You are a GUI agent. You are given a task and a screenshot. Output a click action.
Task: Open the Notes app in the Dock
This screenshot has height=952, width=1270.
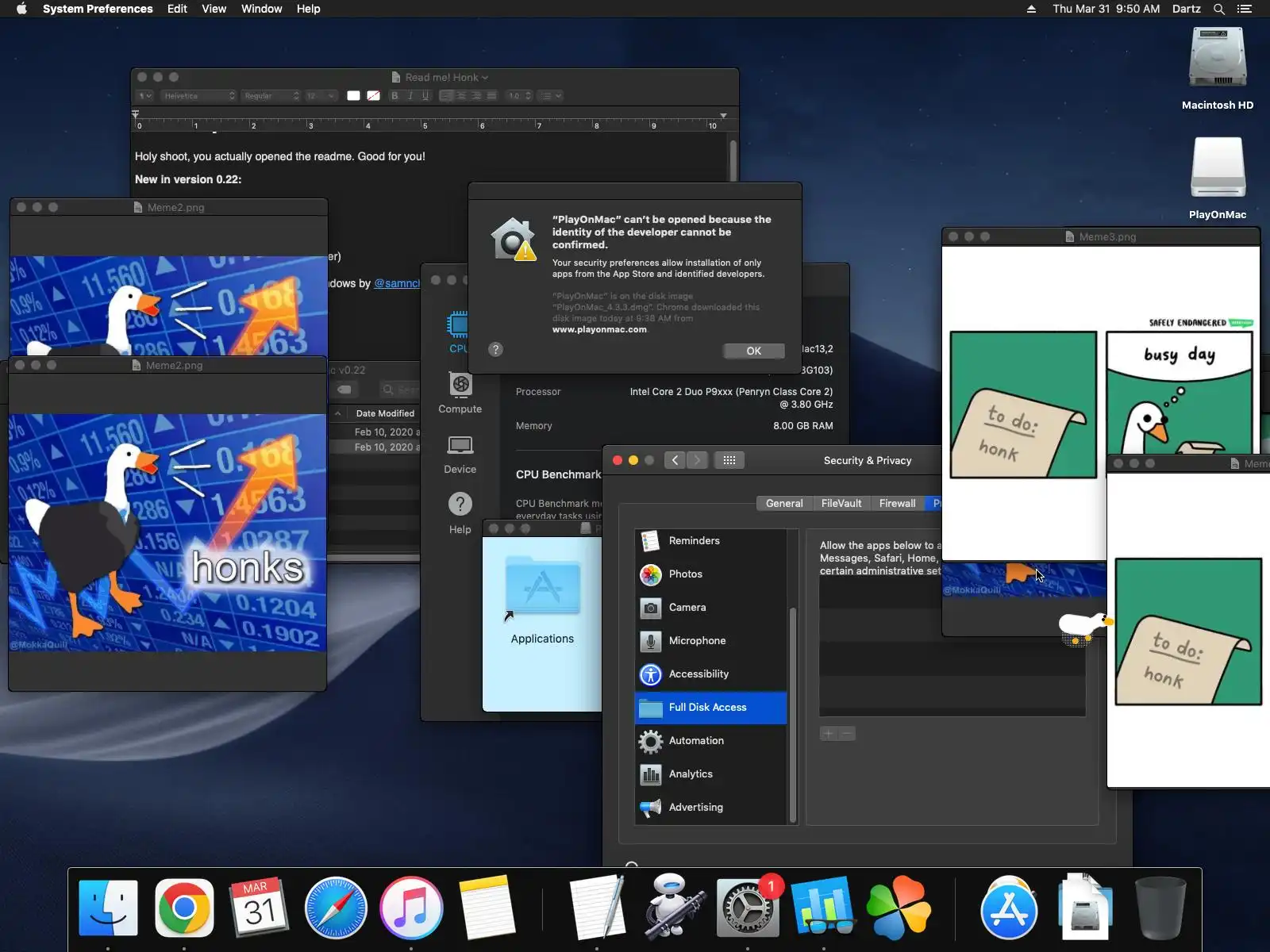487,908
